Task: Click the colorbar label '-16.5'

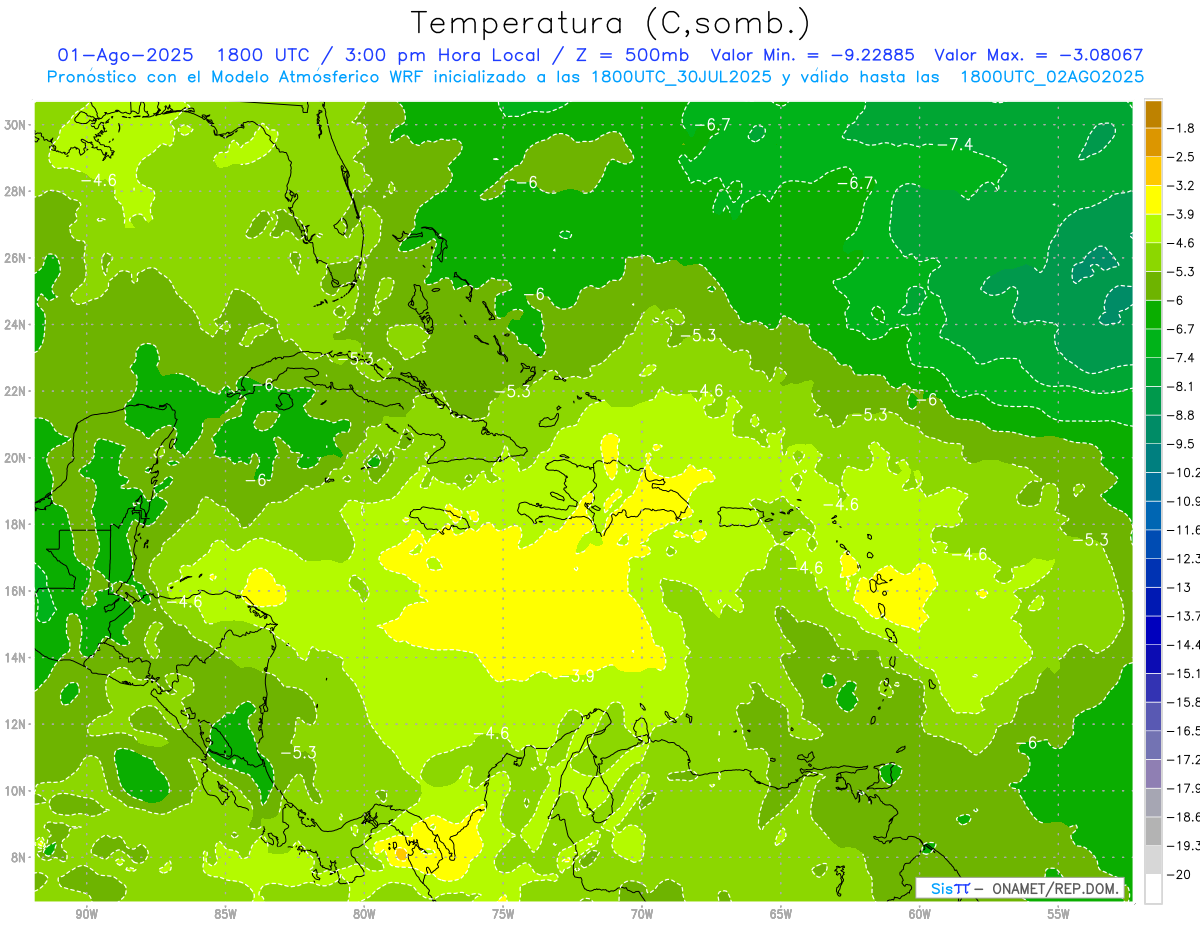Action: click(1183, 731)
